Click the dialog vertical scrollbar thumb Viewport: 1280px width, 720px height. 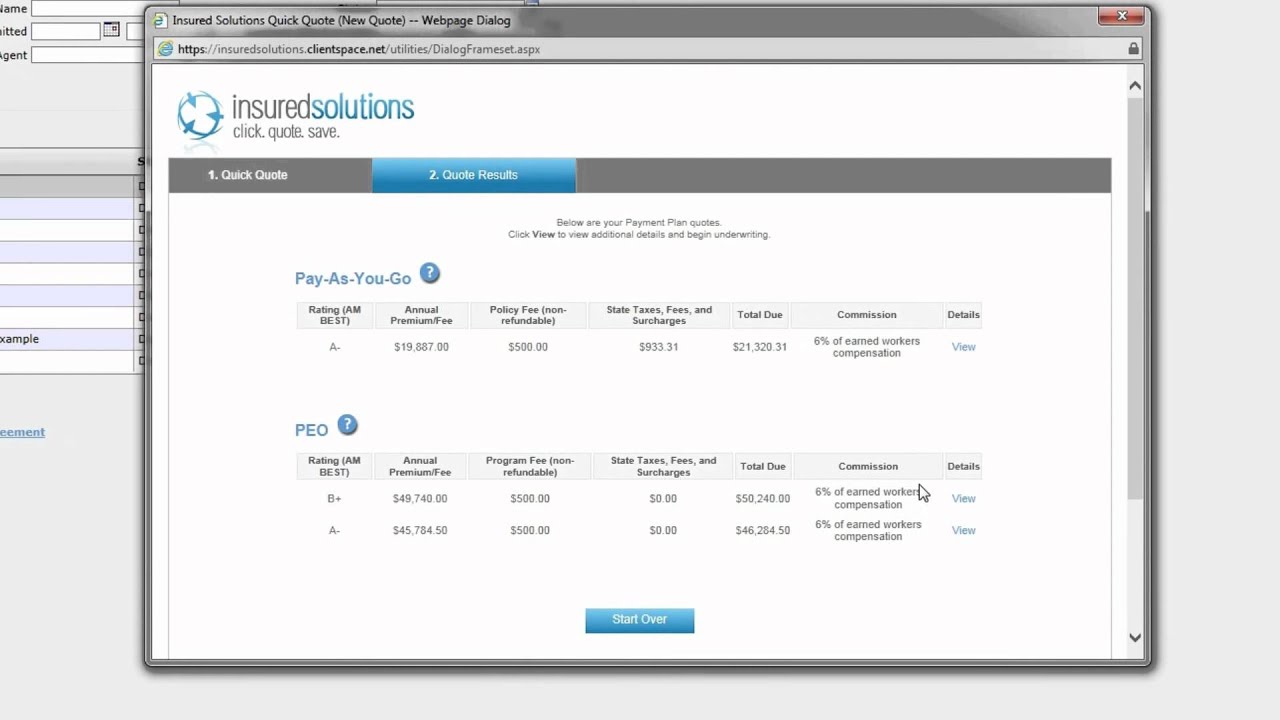(x=1135, y=298)
